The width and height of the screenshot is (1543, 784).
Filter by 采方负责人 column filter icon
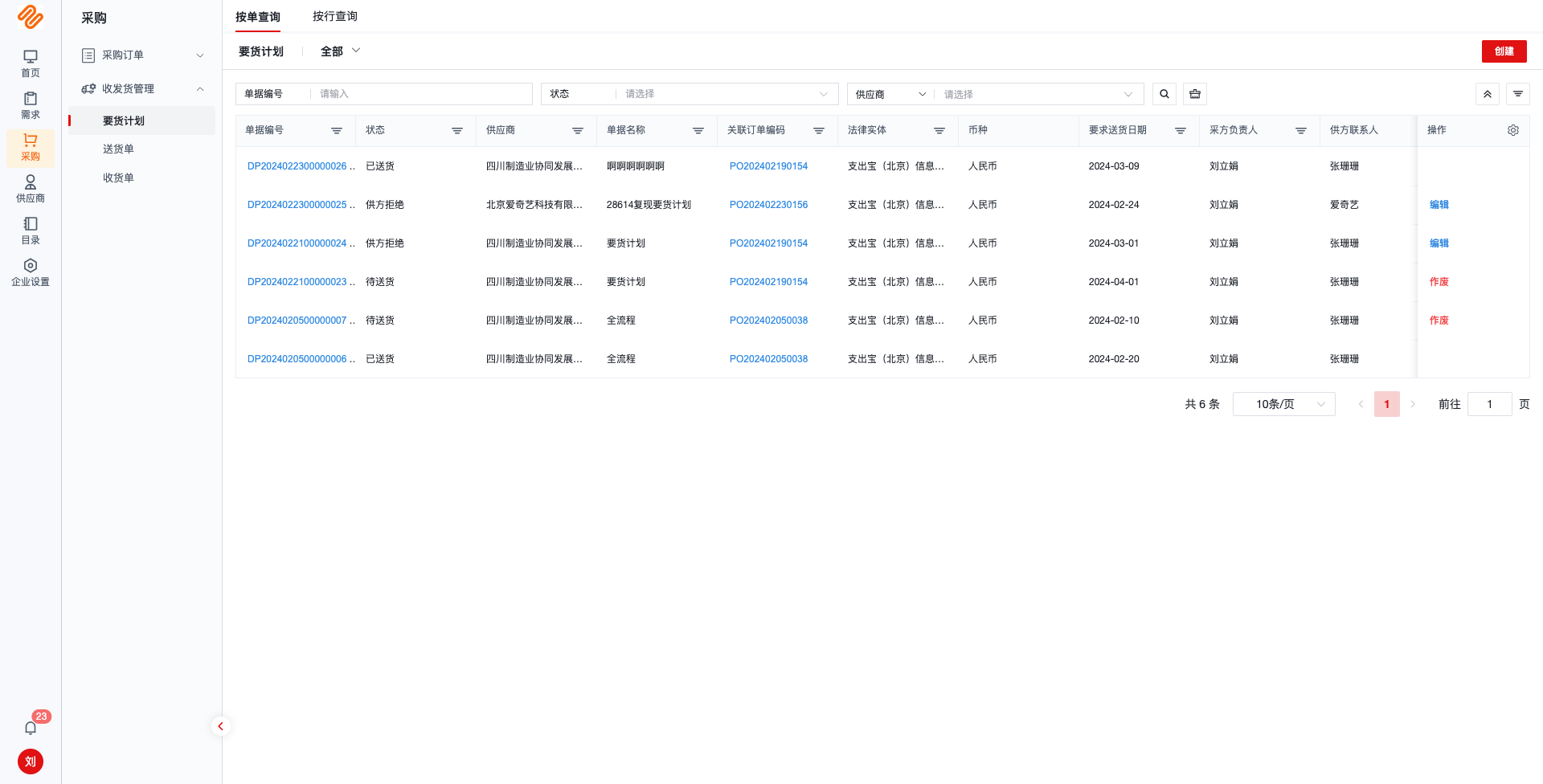(x=1301, y=131)
